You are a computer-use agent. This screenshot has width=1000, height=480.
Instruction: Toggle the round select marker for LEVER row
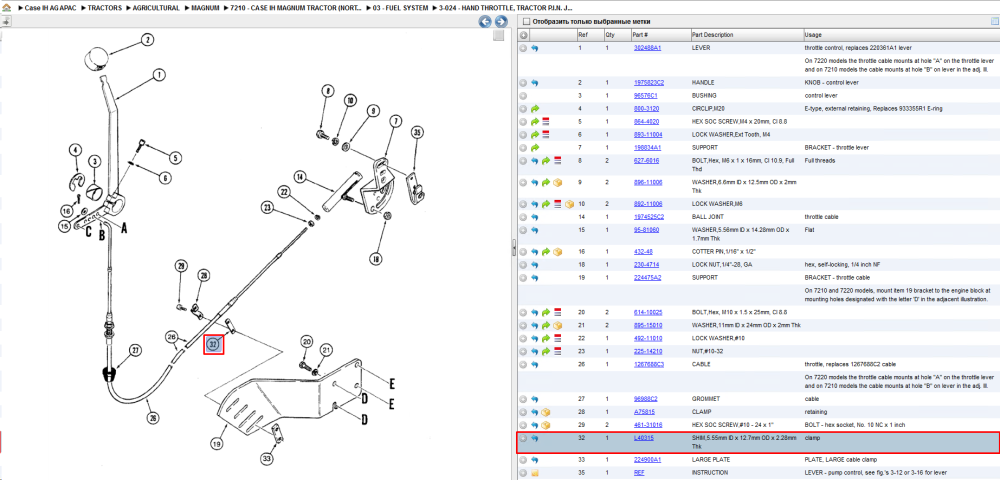click(x=523, y=48)
